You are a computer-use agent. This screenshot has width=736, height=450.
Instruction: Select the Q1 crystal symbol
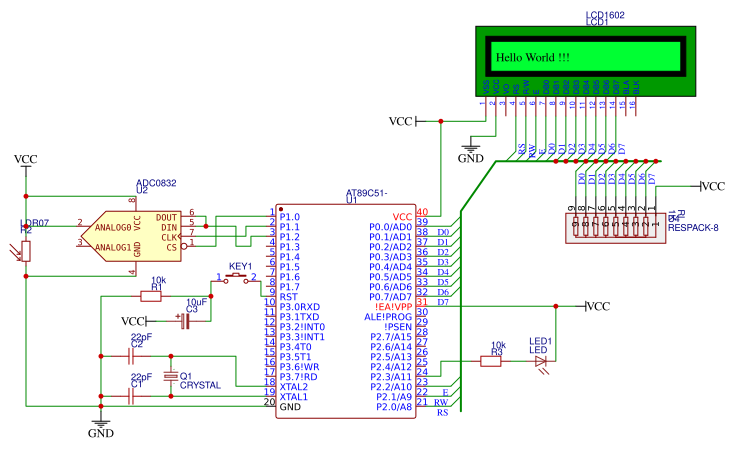click(171, 376)
